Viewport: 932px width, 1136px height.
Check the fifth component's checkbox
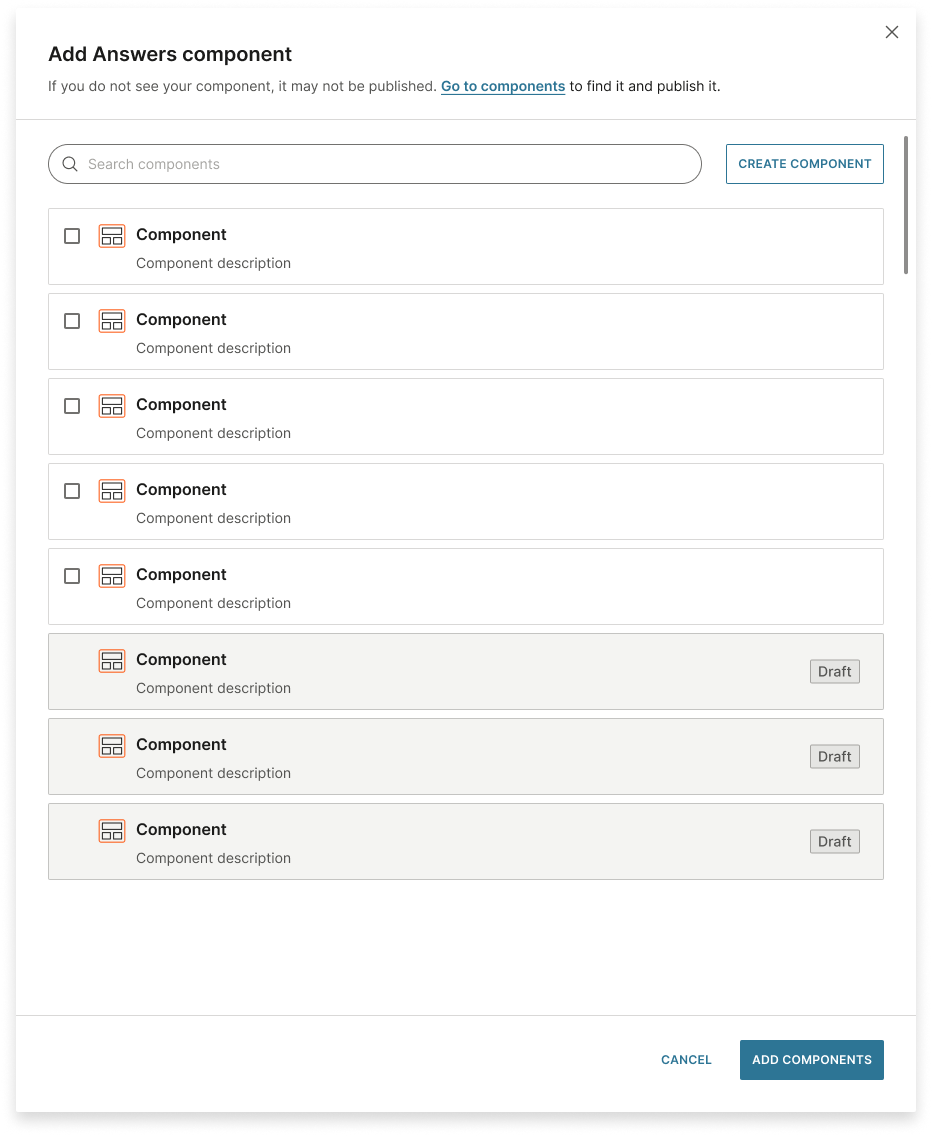[71, 576]
